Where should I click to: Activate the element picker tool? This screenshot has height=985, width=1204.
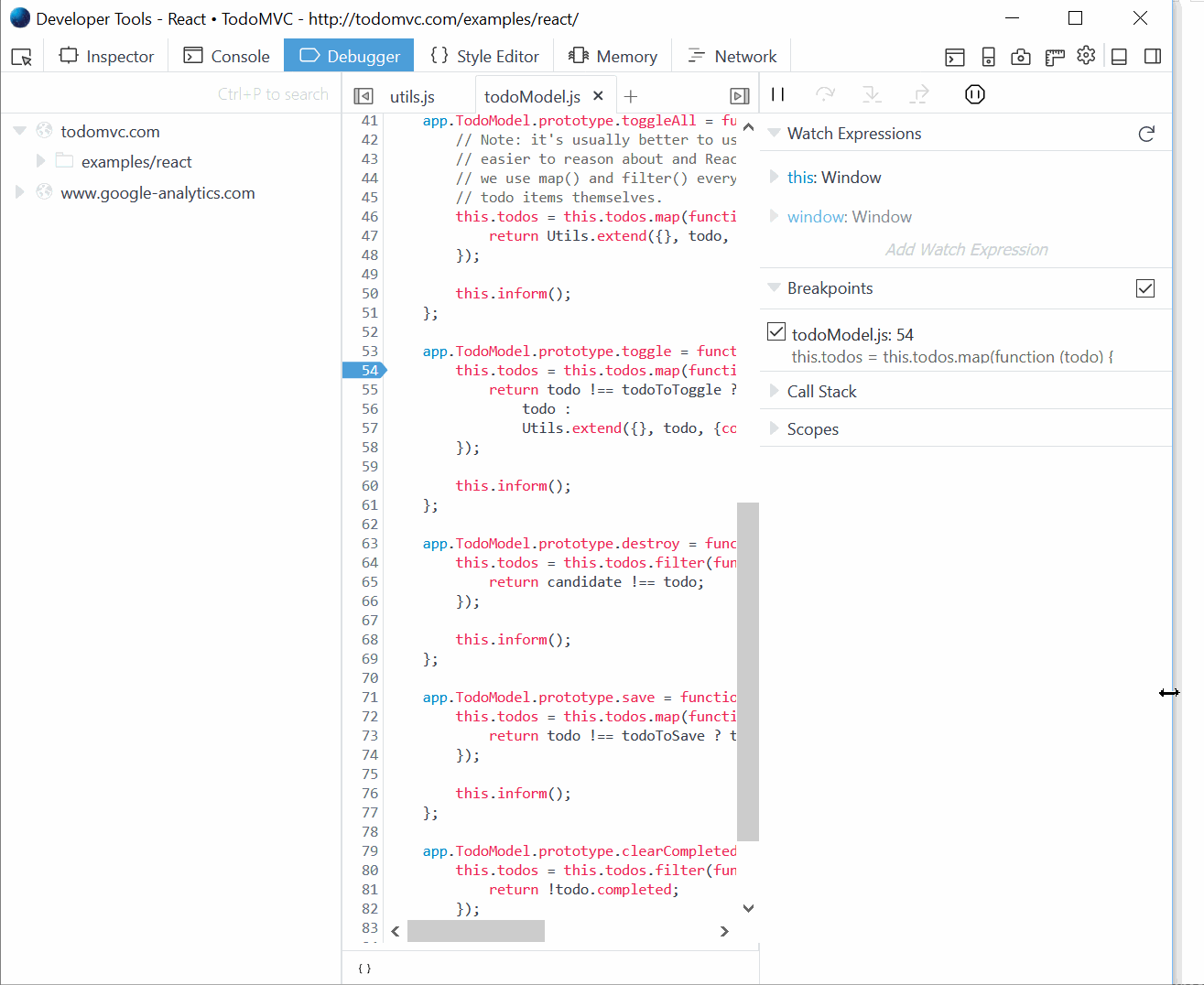coord(22,57)
